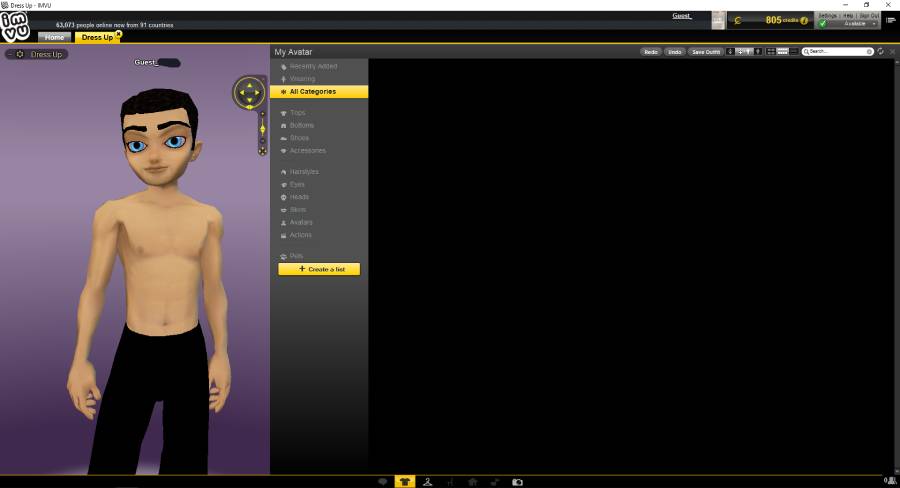This screenshot has width=900, height=488.
Task: Click the gear icon on Dress Up label
Action: pyautogui.click(x=20, y=54)
